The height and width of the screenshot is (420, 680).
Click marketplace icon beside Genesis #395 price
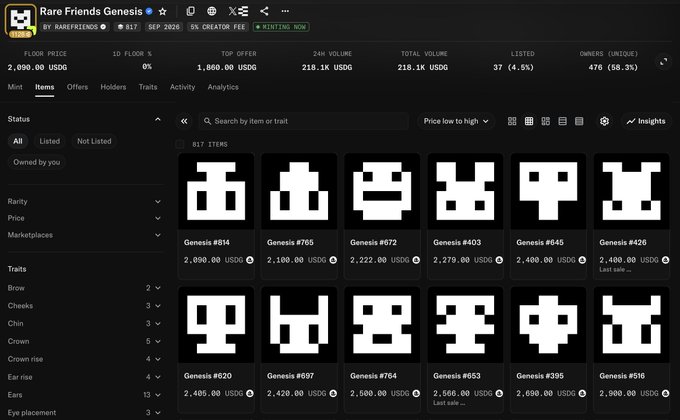582,394
